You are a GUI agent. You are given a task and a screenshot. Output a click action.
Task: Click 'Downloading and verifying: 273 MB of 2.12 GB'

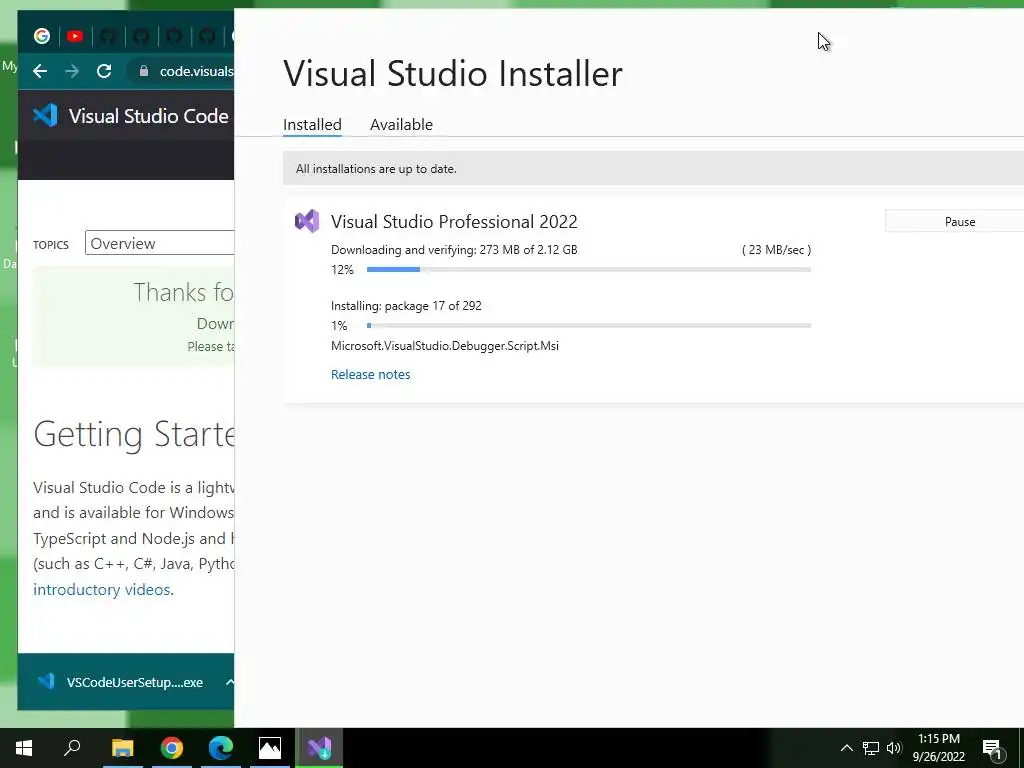click(x=454, y=249)
